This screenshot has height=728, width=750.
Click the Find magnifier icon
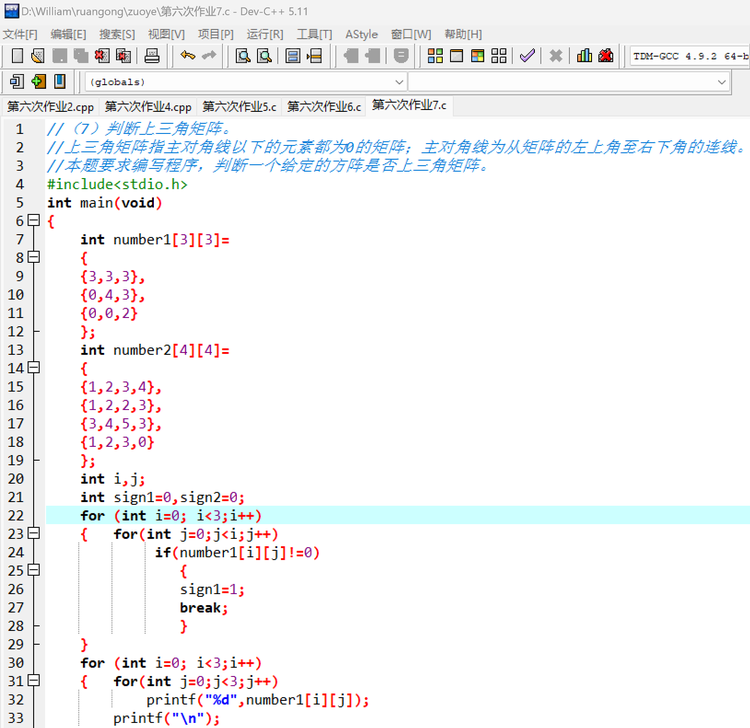pos(243,56)
